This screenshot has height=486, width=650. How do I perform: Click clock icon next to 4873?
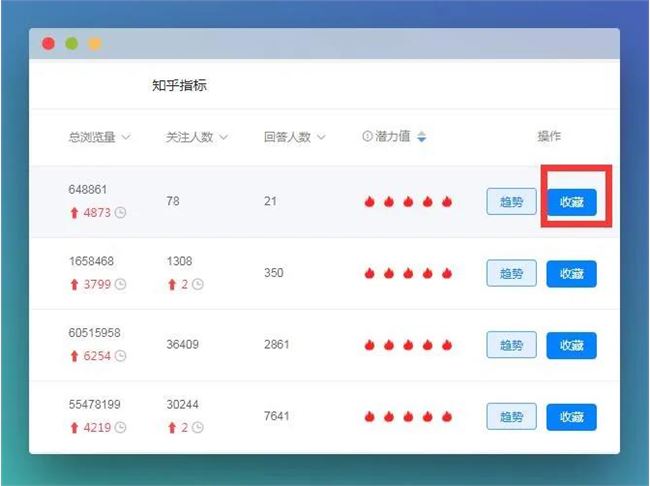120,213
